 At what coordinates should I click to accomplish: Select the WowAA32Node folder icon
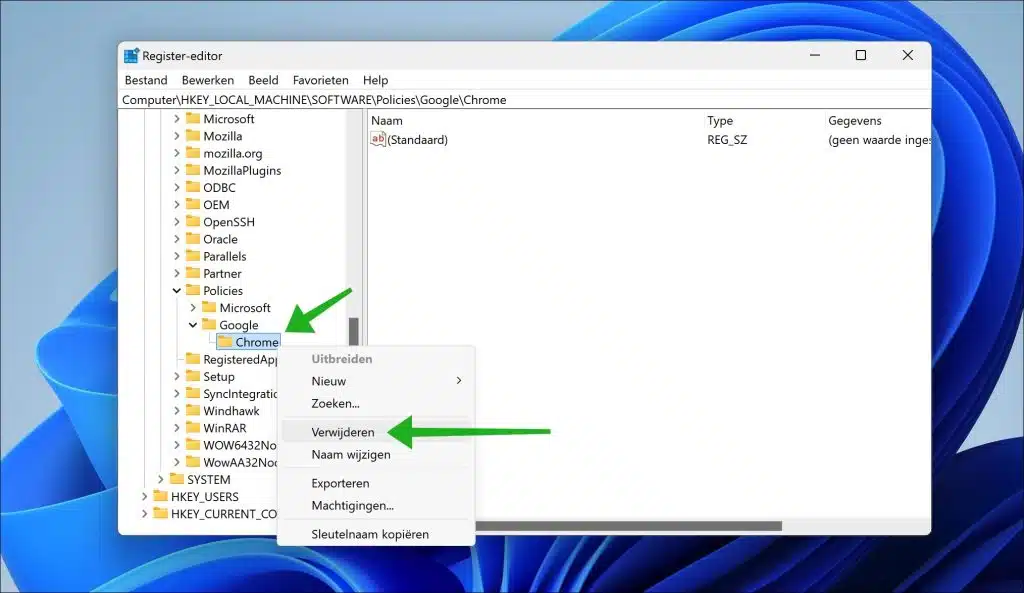coord(193,462)
